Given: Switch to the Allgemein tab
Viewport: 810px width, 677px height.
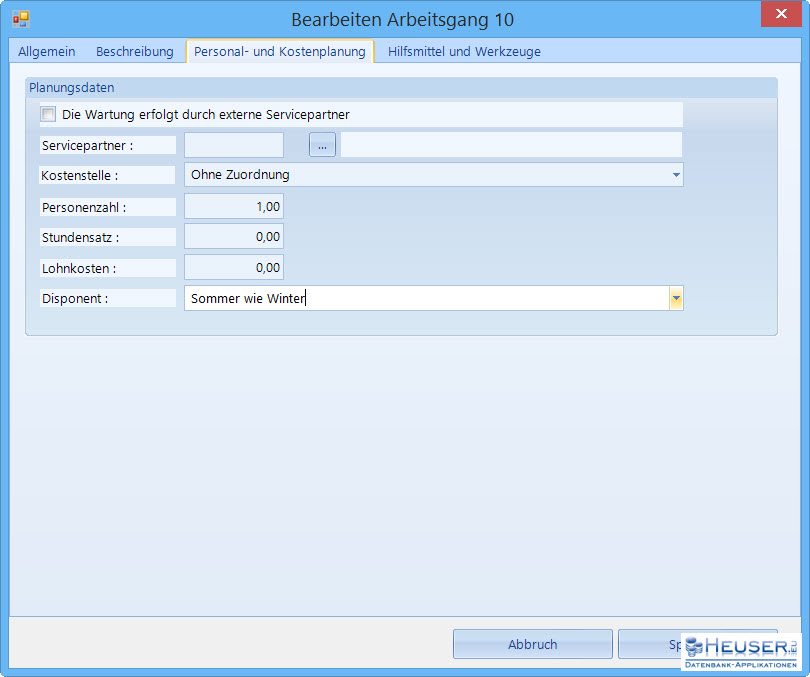Looking at the screenshot, I should pos(46,51).
